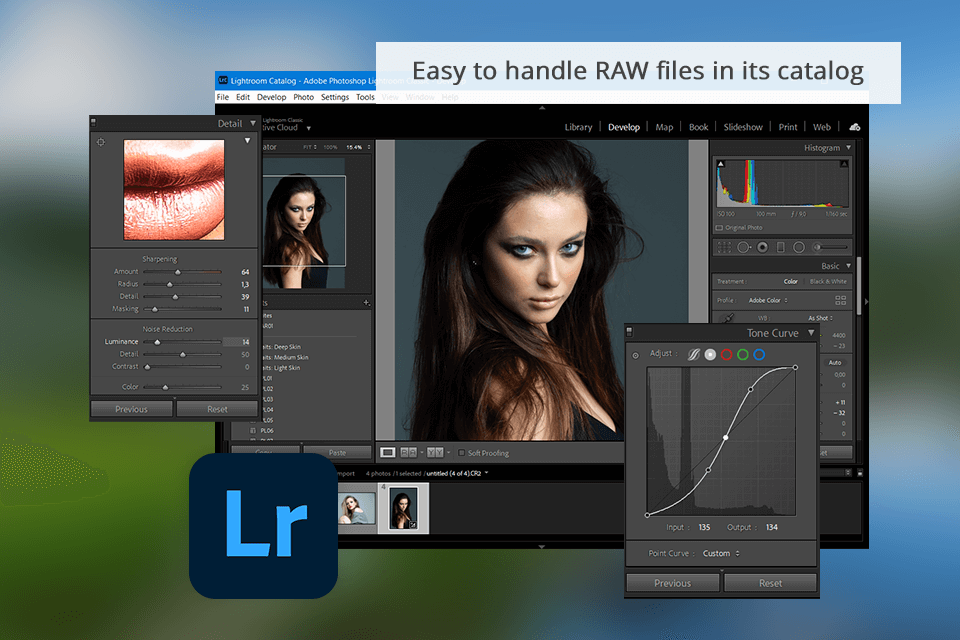Open the Settings menu

335,97
